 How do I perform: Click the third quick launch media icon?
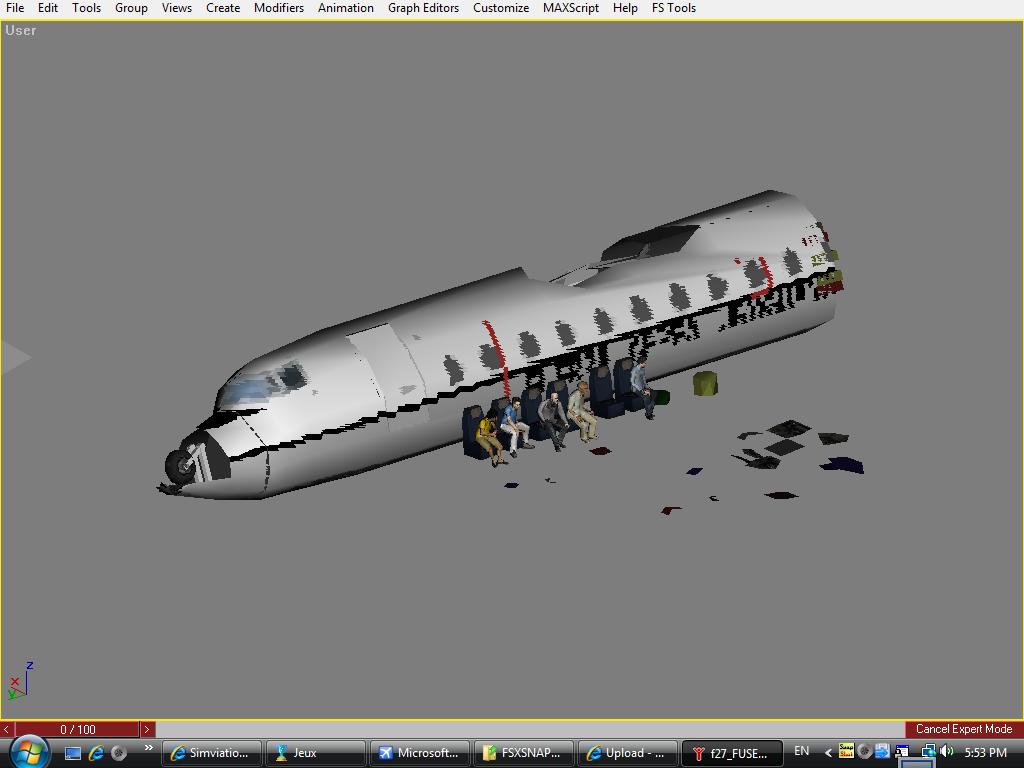(x=118, y=753)
